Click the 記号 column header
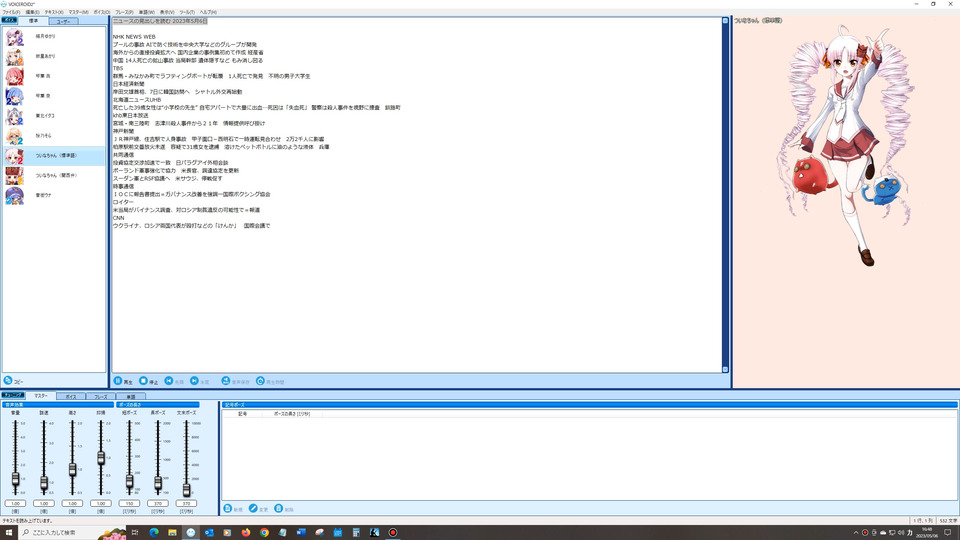The image size is (960, 540). pos(242,414)
